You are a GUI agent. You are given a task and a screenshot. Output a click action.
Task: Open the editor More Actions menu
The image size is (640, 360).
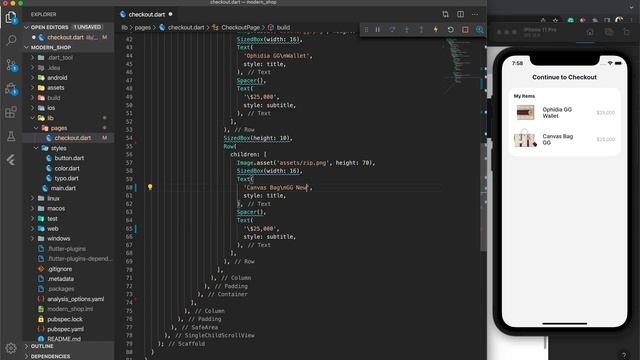coord(475,14)
